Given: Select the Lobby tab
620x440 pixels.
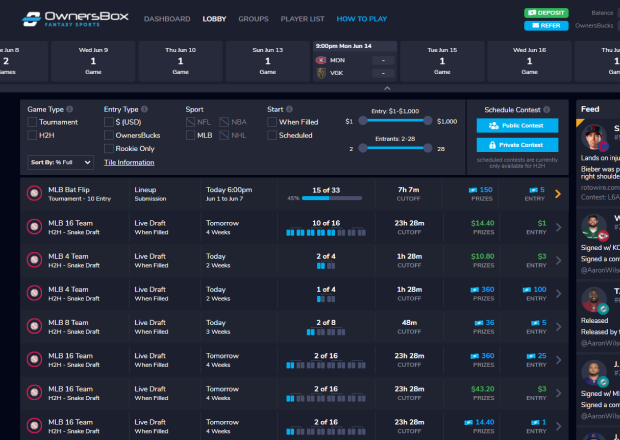Looking at the screenshot, I should tap(214, 19).
